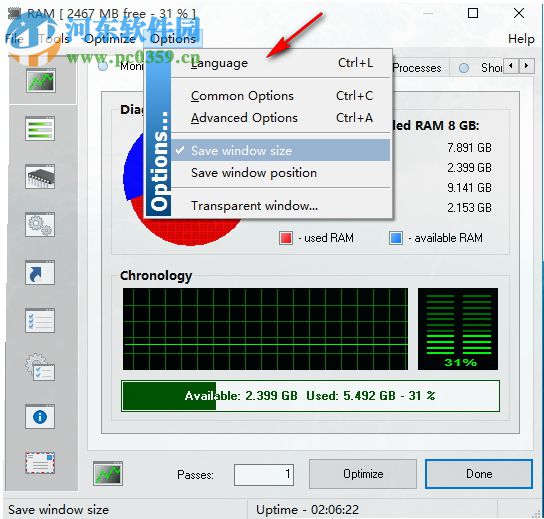The width and height of the screenshot is (544, 519).
Task: Enable Save window position option
Action: click(281, 173)
